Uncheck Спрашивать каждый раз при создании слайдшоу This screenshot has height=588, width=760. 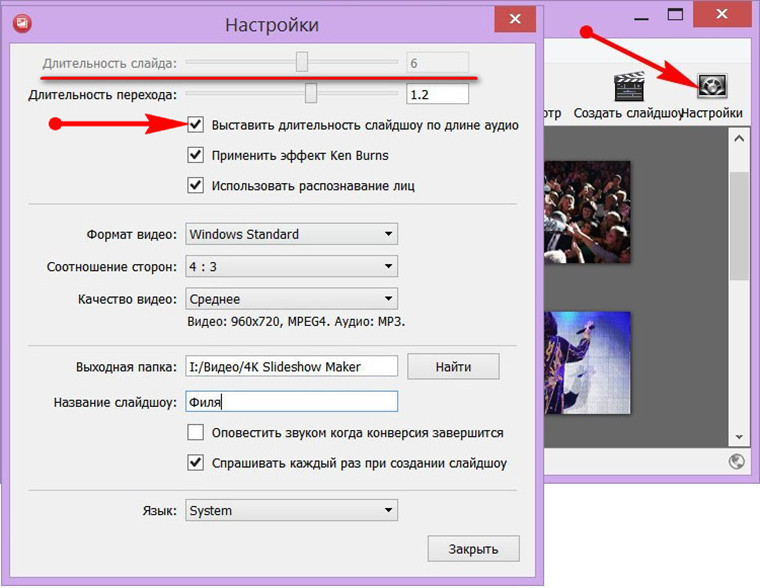pyautogui.click(x=195, y=462)
